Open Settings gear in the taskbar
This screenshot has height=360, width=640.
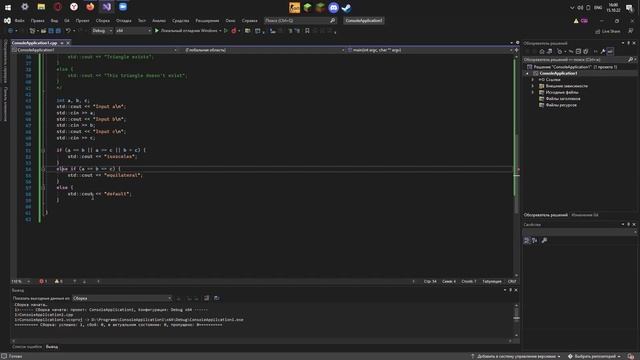pos(24,7)
